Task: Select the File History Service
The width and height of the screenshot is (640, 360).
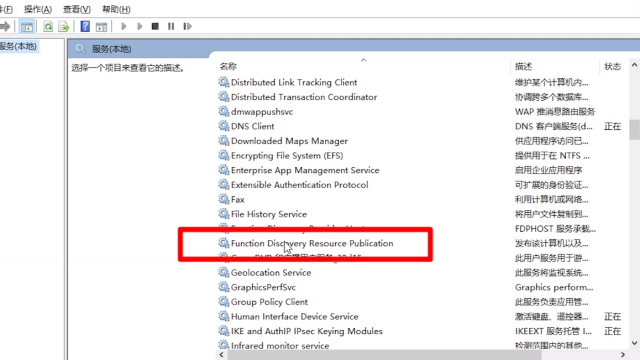Action: click(x=269, y=214)
